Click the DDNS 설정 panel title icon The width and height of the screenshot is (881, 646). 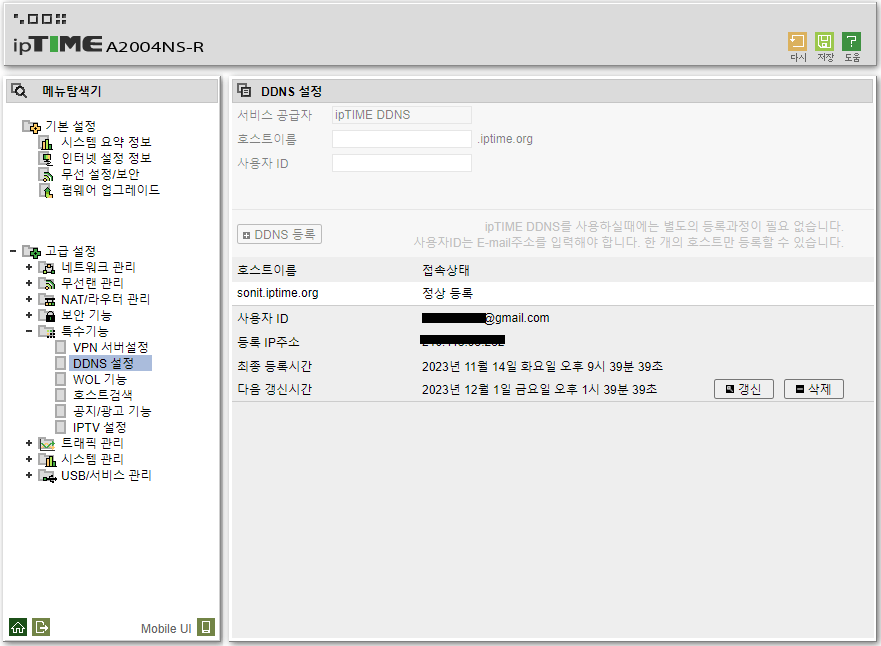coord(244,90)
